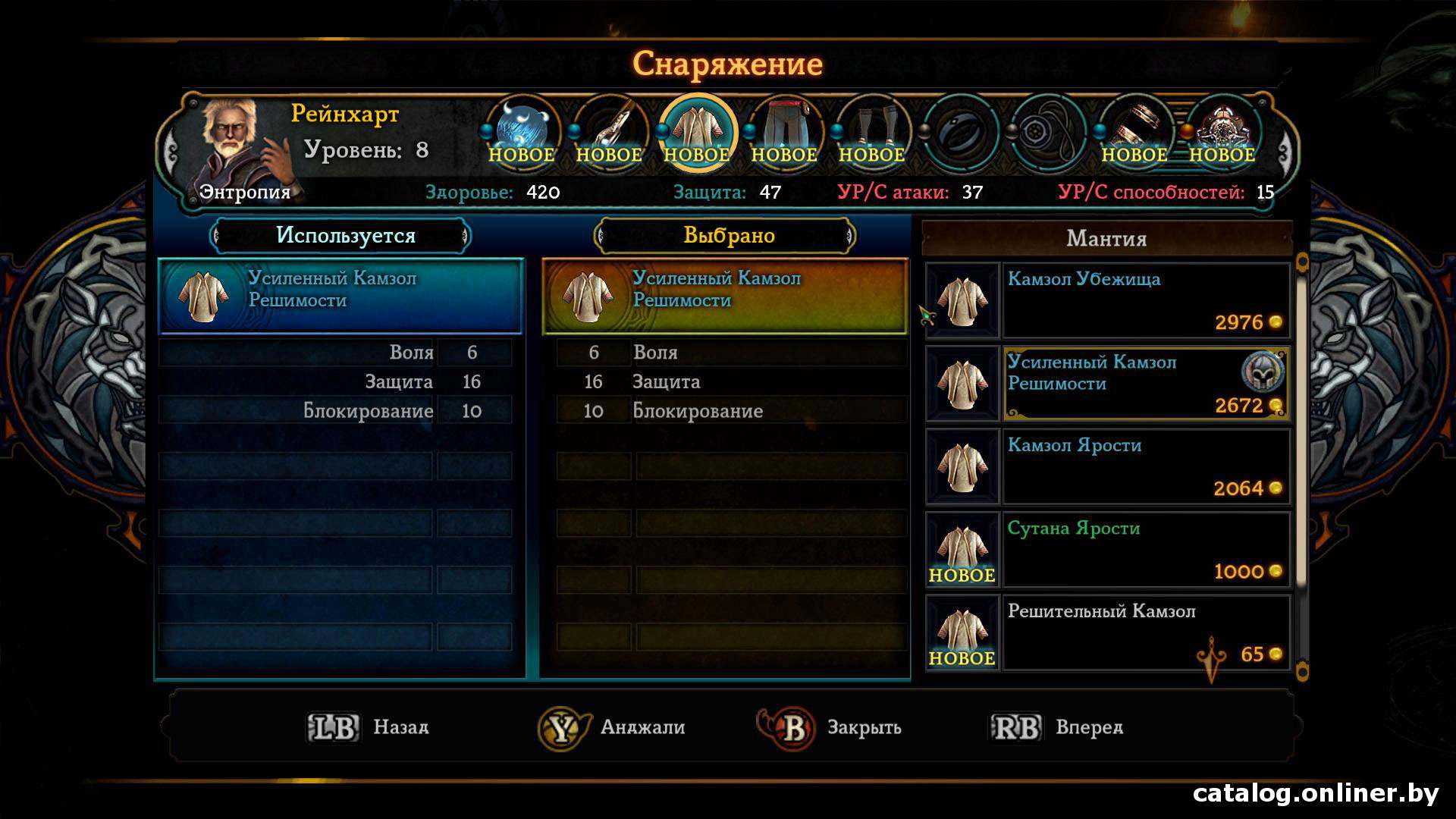This screenshot has width=1456, height=819.
Task: Select the new Сутана Ярости item
Action: pos(1108,550)
